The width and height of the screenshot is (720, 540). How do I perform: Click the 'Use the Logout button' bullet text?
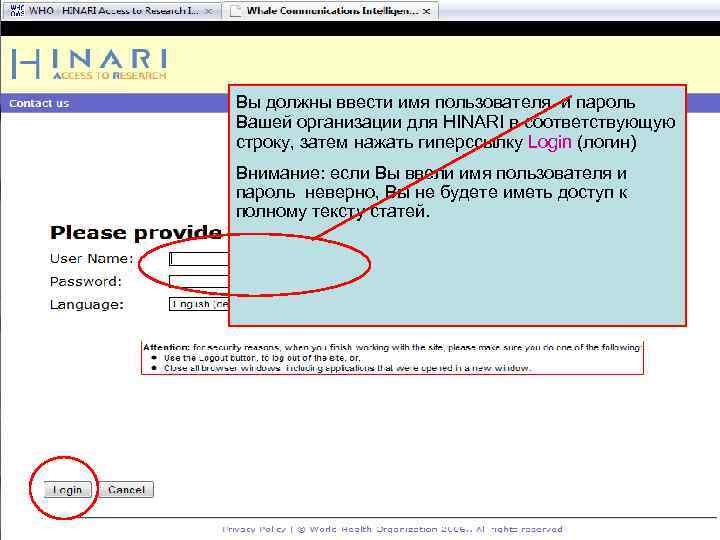coord(262,358)
